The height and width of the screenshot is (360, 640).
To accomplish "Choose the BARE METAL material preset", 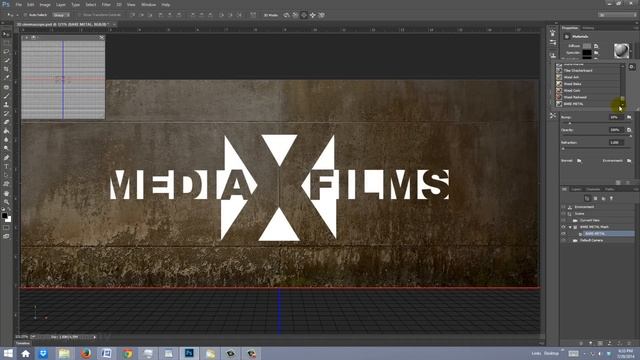I will point(588,104).
